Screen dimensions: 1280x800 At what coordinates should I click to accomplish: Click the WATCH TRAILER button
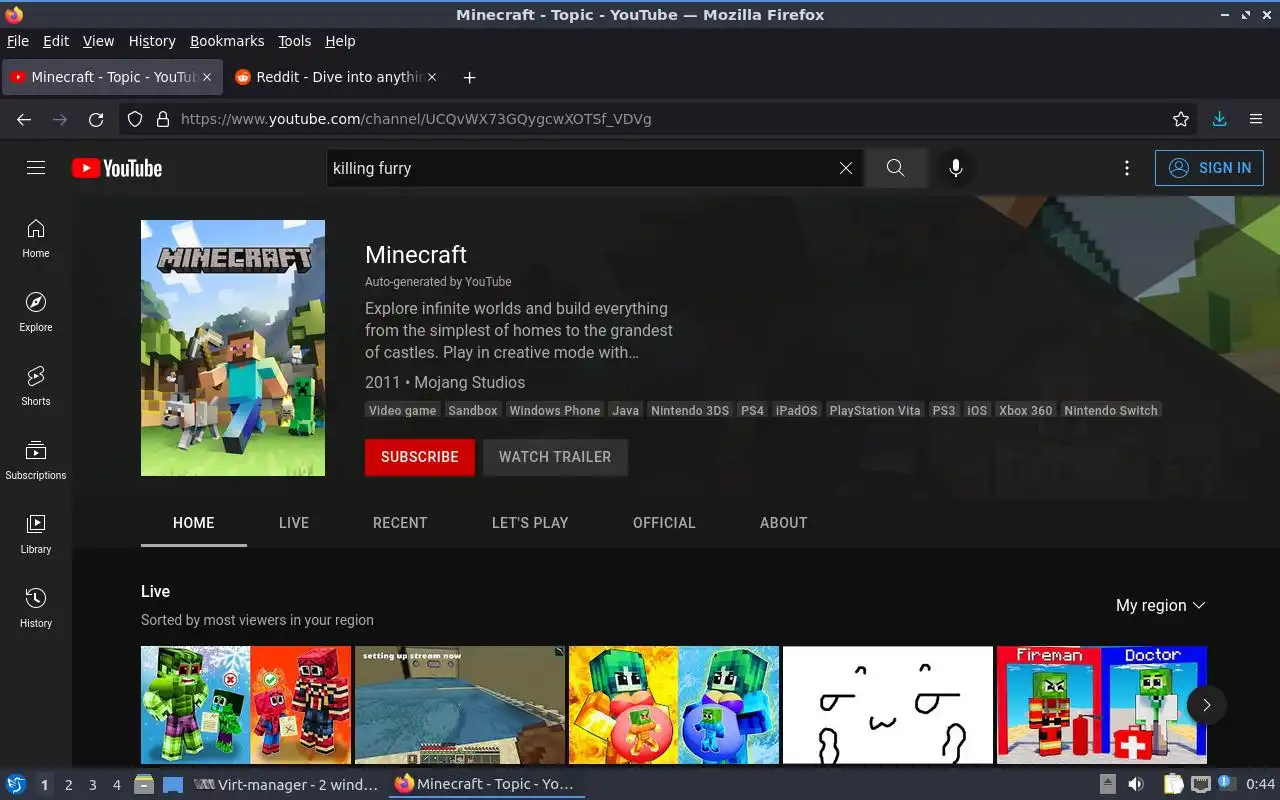click(x=555, y=457)
